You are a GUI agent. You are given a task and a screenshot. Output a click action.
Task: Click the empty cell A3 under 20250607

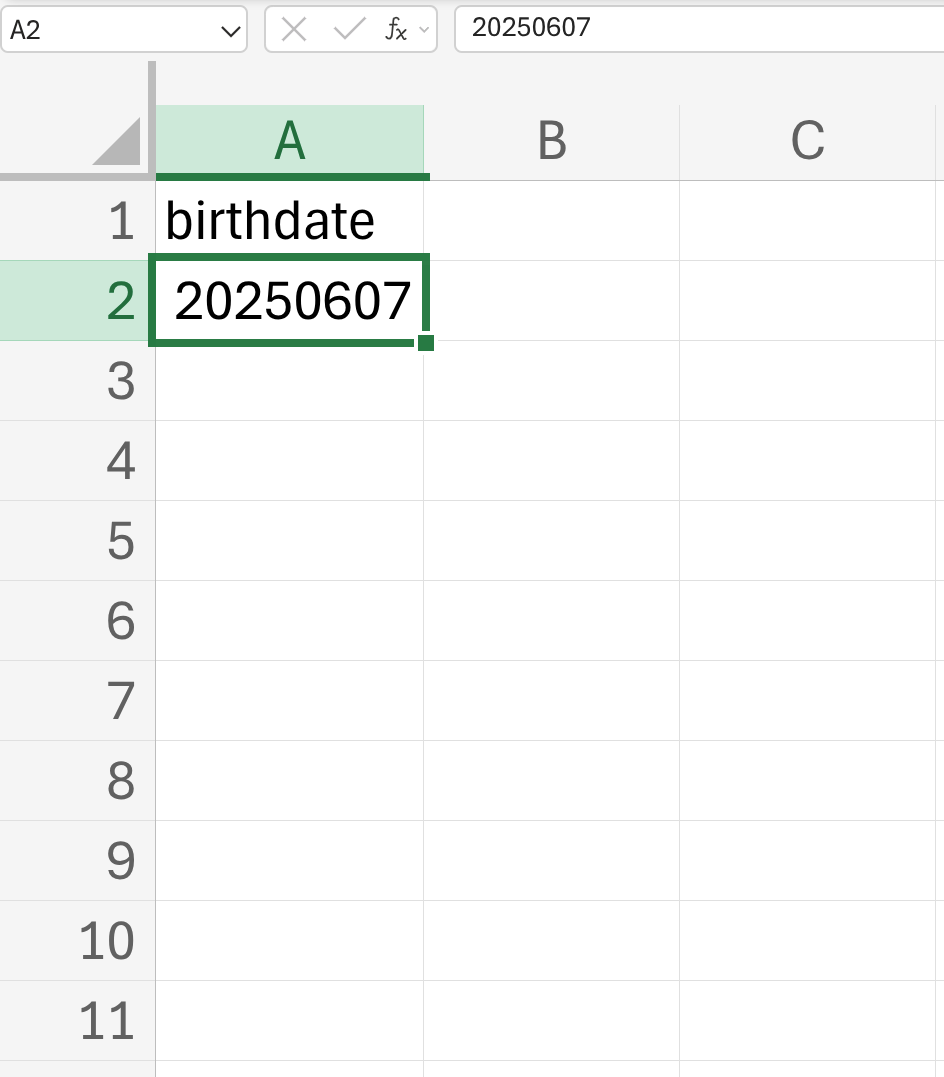(290, 381)
